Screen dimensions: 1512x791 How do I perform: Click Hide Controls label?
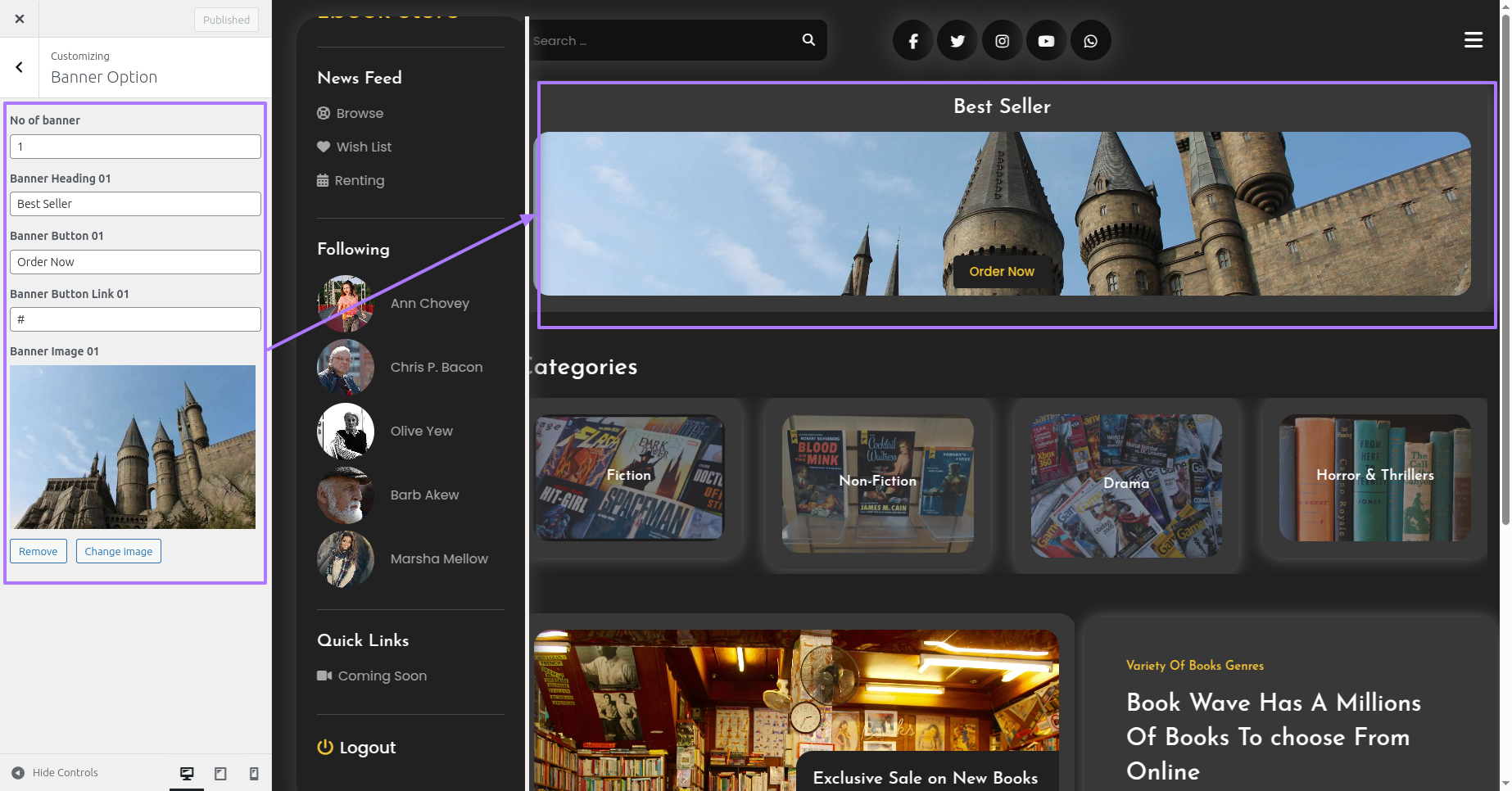(65, 772)
